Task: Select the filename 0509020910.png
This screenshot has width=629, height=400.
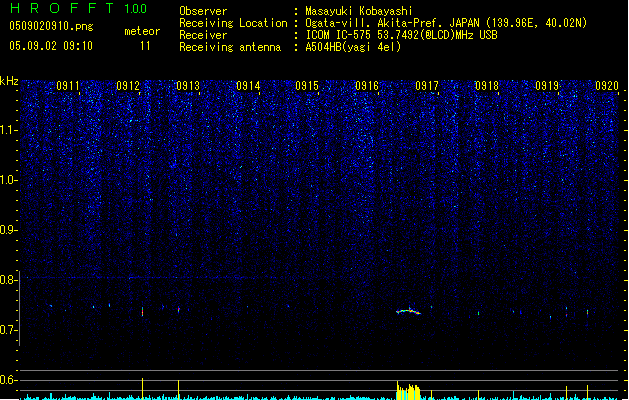Action: 51,27
